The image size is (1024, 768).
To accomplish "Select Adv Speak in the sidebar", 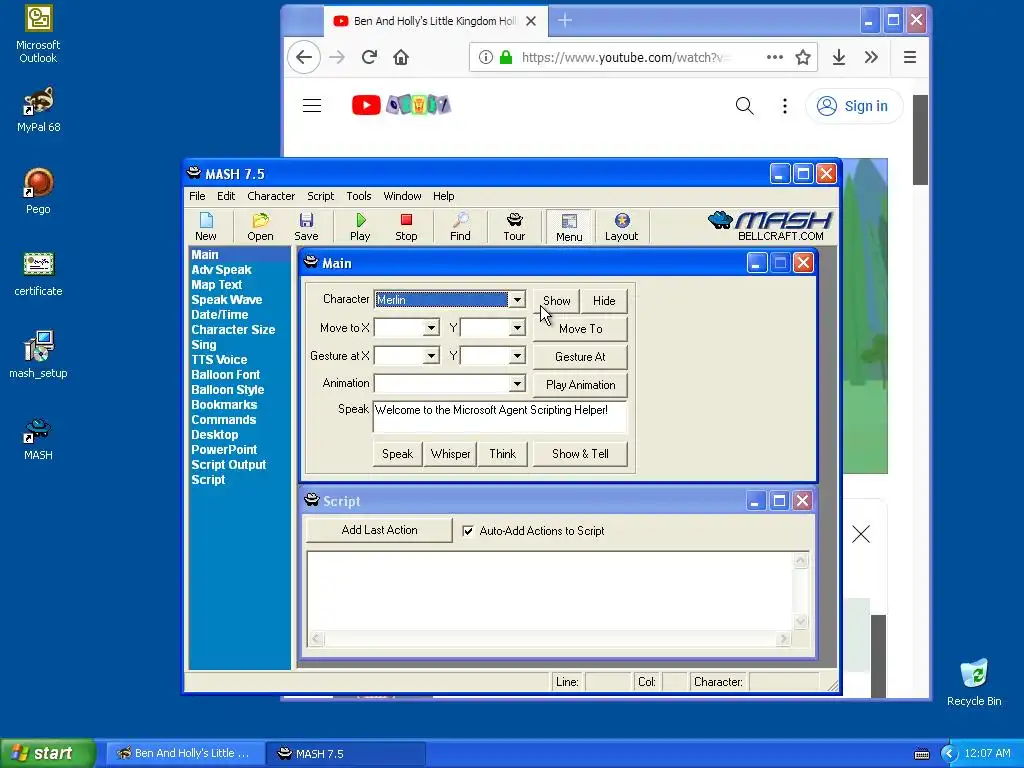I will [221, 270].
